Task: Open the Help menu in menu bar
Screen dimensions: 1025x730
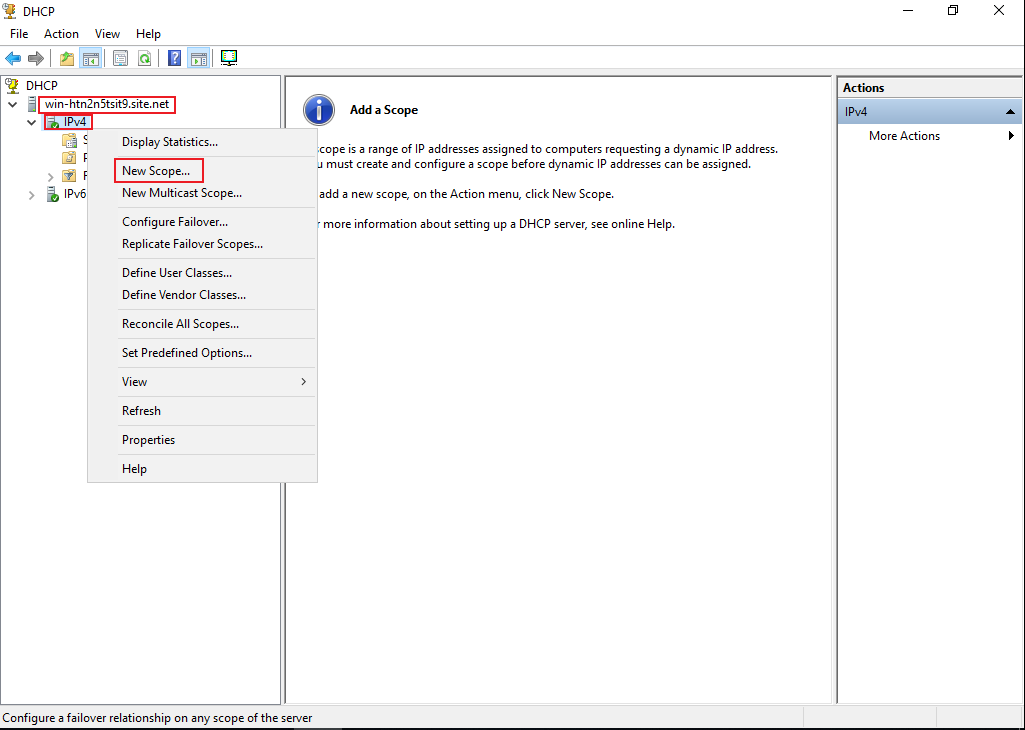Action: tap(148, 34)
